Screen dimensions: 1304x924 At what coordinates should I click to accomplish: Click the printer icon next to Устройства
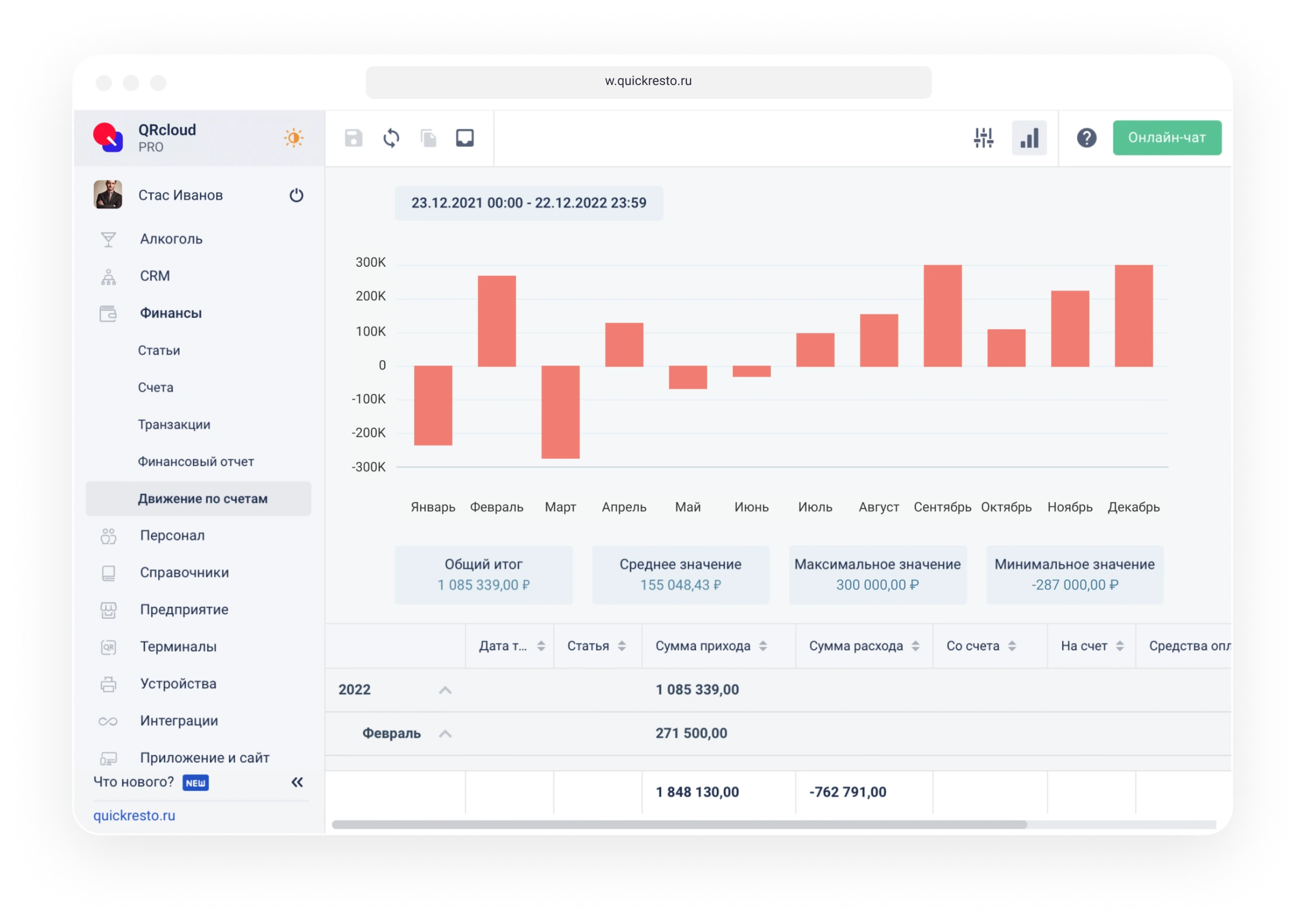[x=108, y=684]
